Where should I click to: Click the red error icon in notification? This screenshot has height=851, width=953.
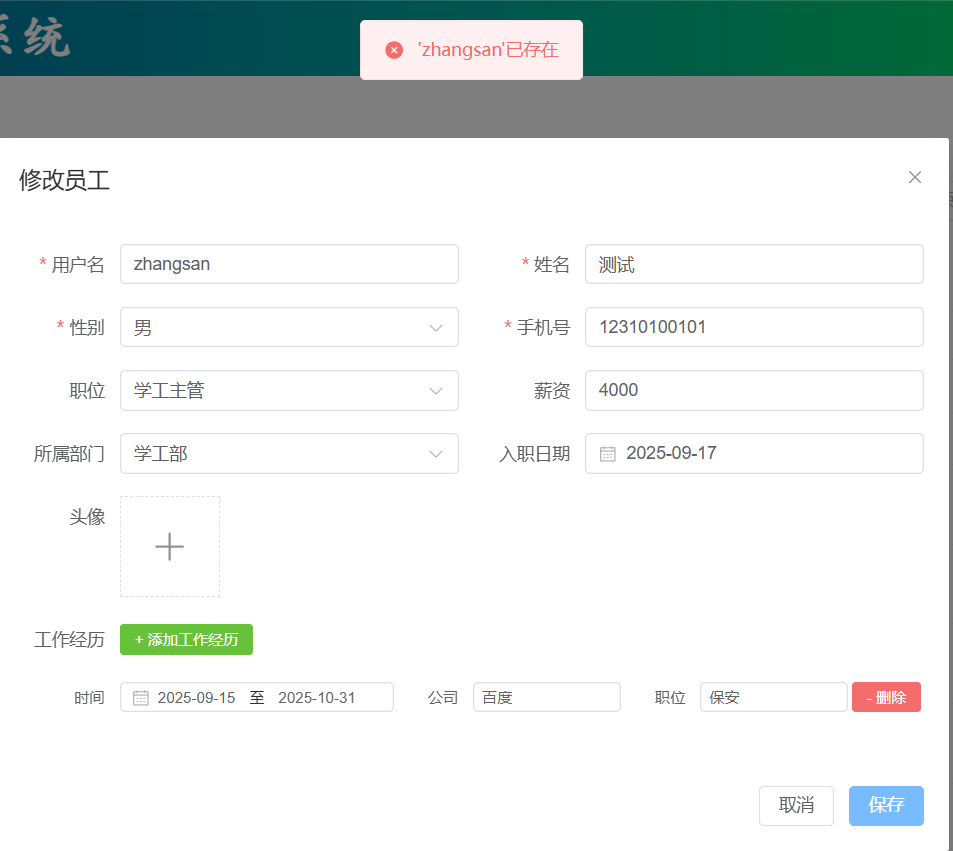(x=394, y=50)
